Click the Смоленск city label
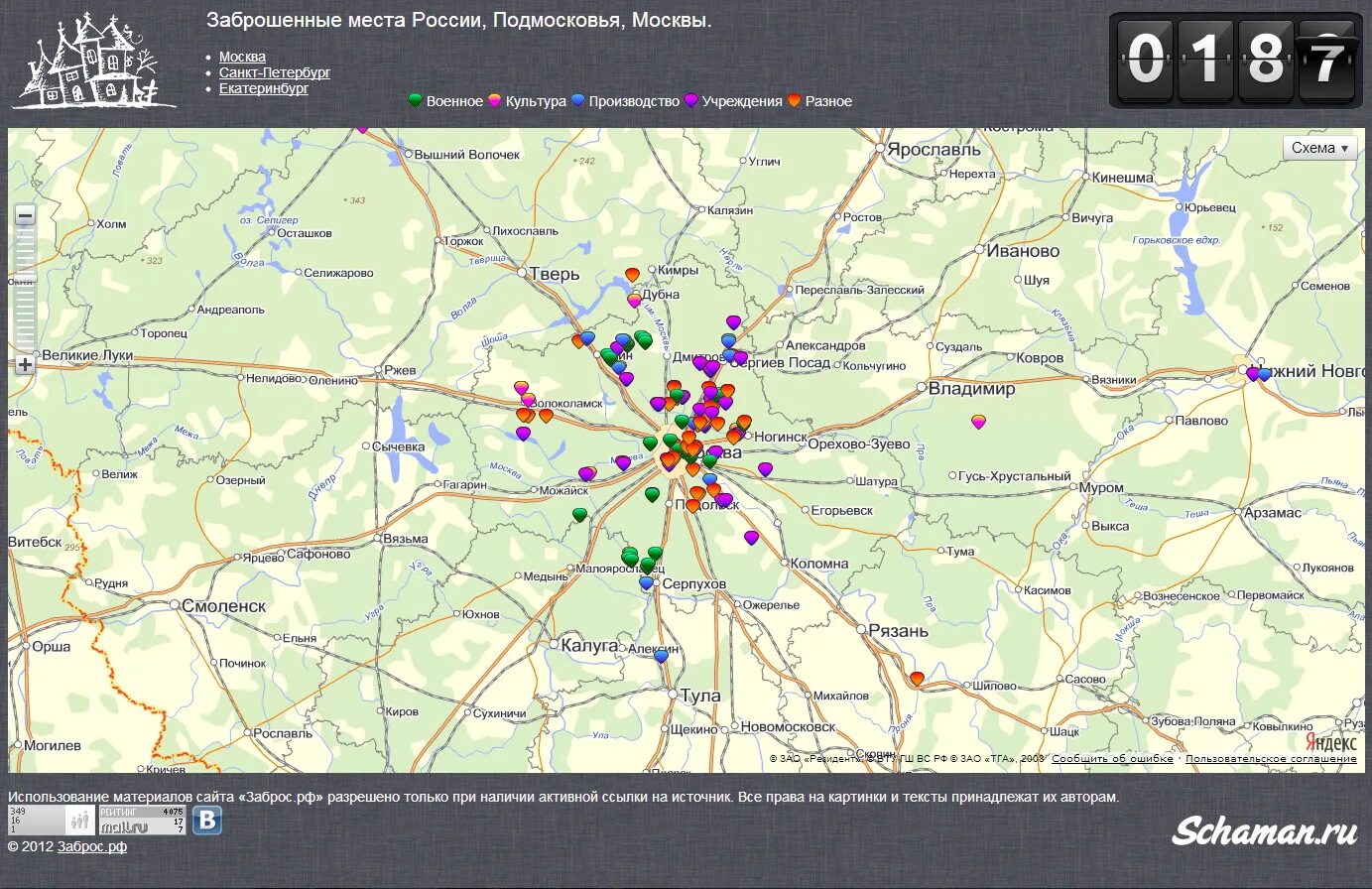This screenshot has height=889, width=1372. [x=224, y=605]
